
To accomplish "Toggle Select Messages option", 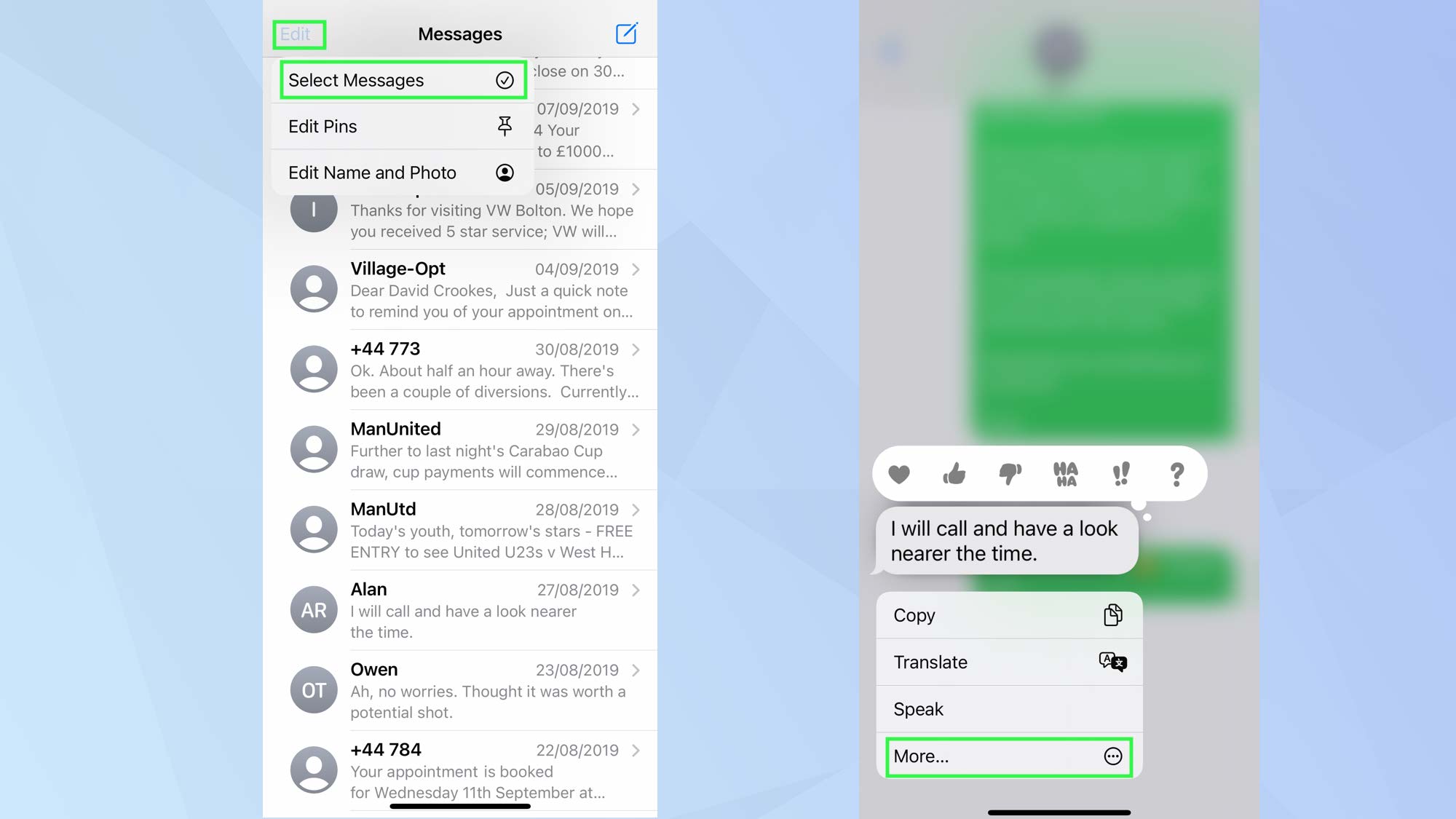I will 400,80.
